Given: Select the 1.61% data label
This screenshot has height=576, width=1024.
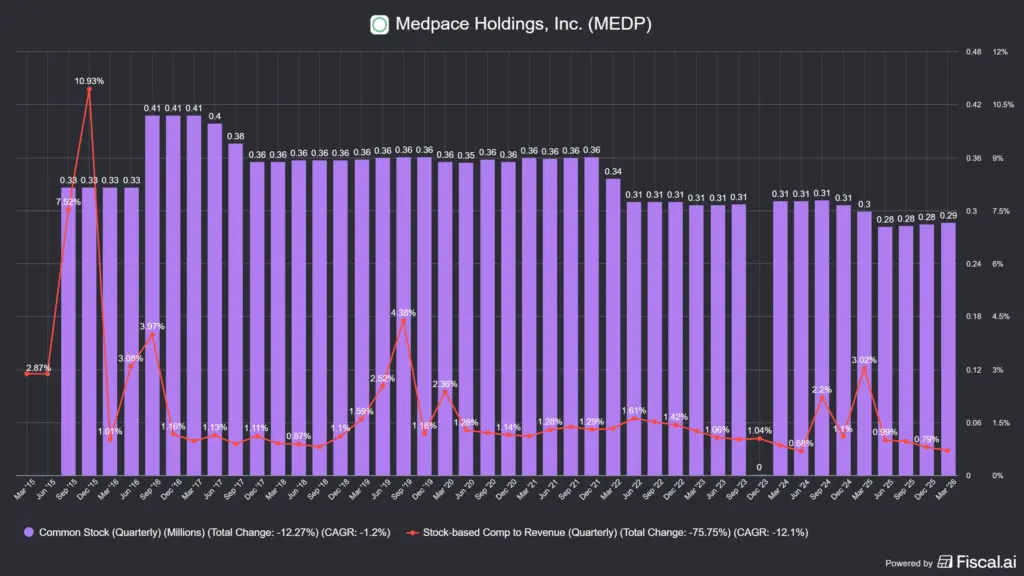Looking at the screenshot, I should point(633,411).
